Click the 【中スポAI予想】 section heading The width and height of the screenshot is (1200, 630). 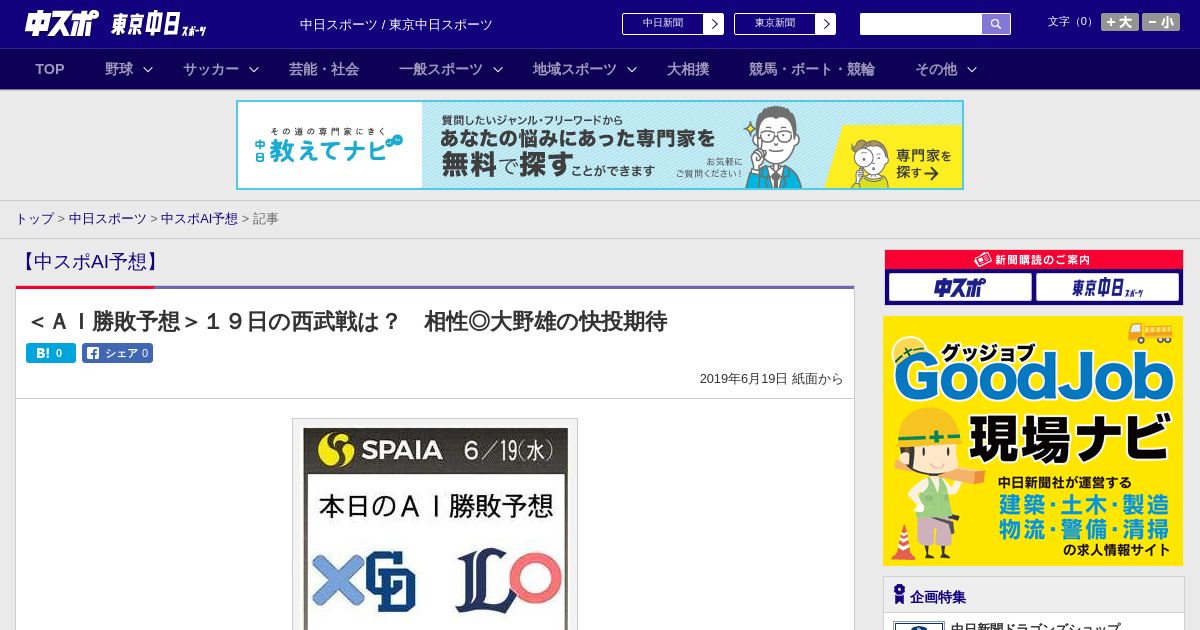(89, 262)
